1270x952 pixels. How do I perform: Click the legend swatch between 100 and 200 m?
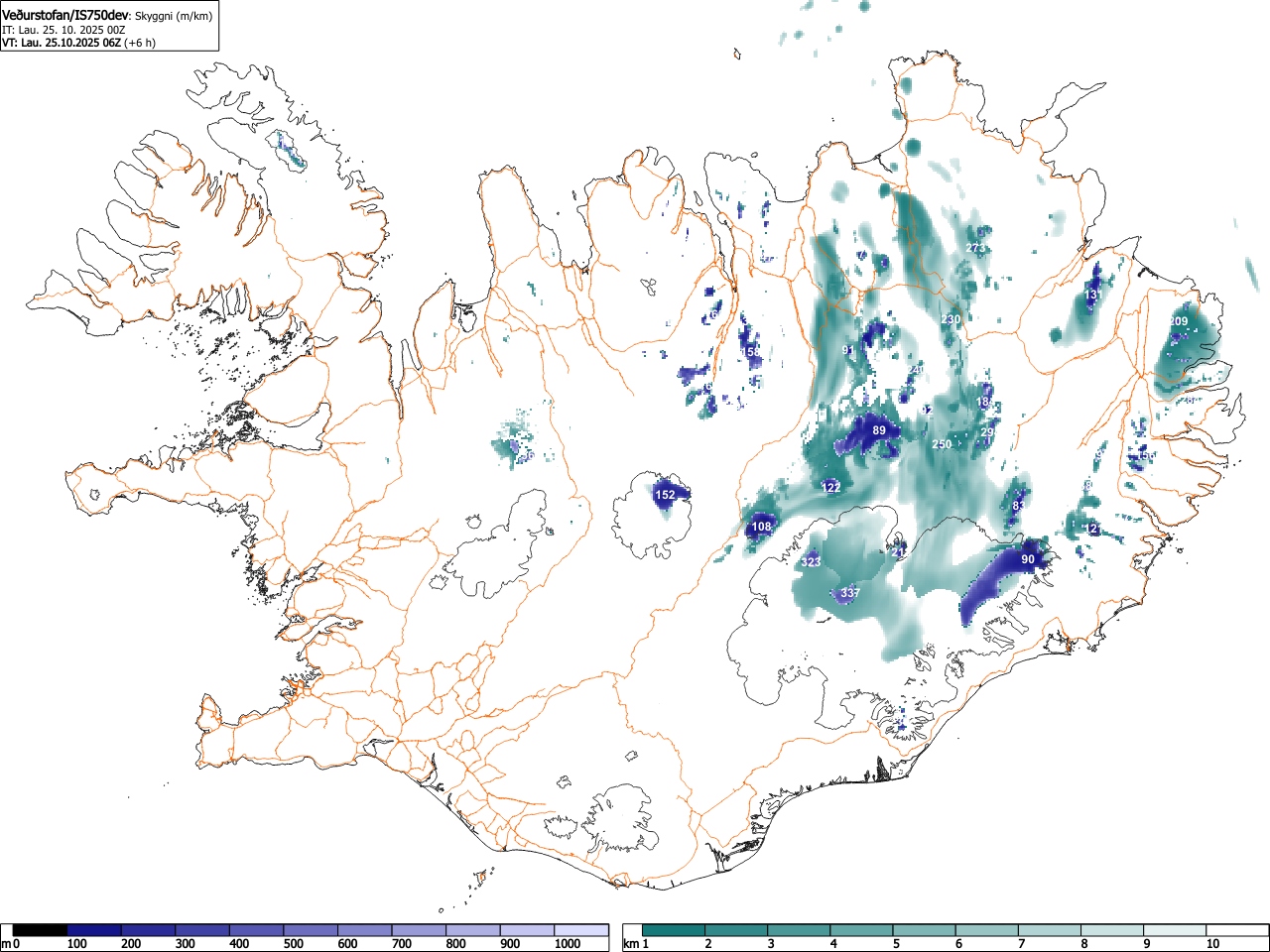(x=94, y=930)
